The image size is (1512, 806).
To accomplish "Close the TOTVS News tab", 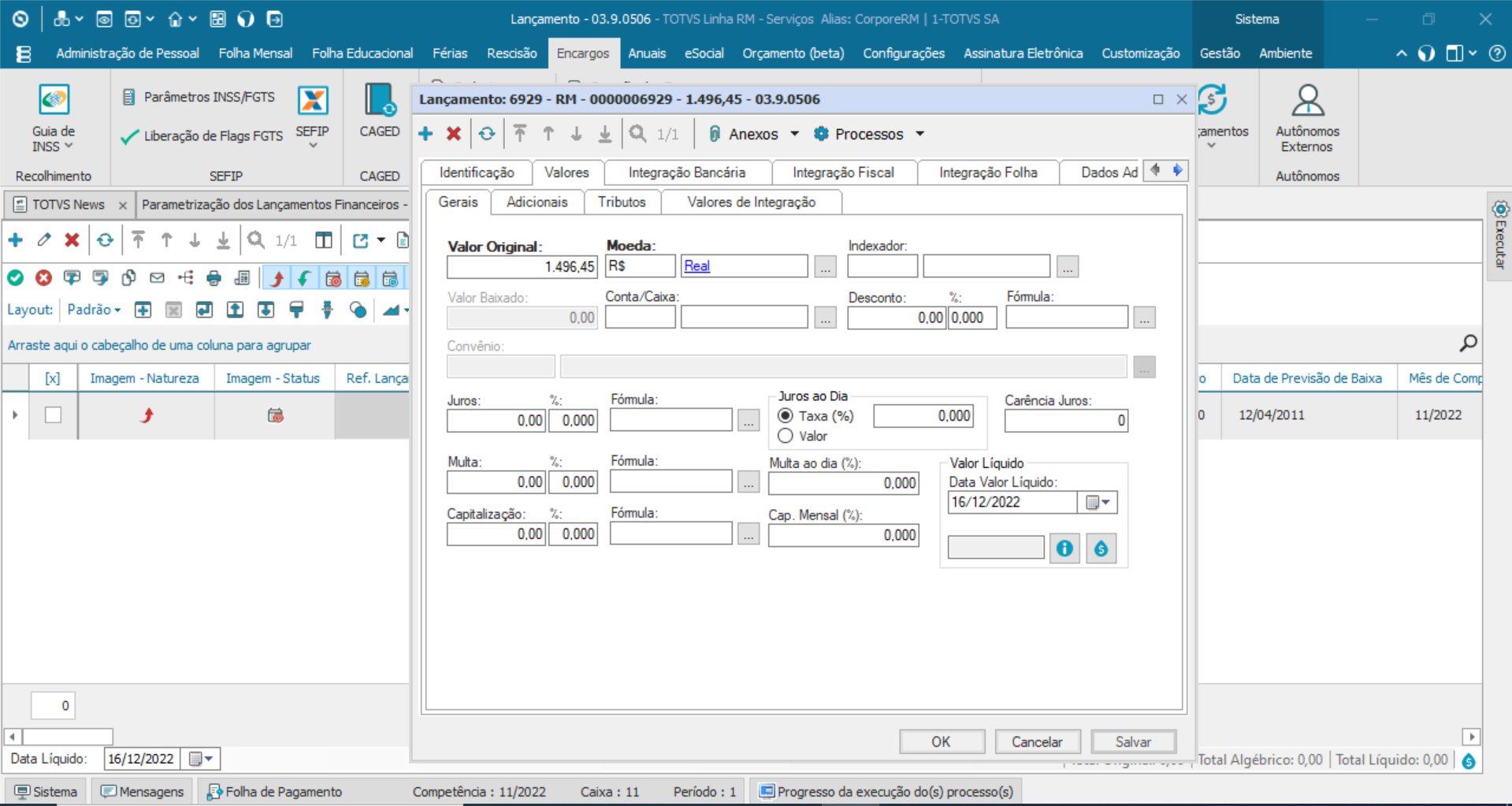I will 122,205.
